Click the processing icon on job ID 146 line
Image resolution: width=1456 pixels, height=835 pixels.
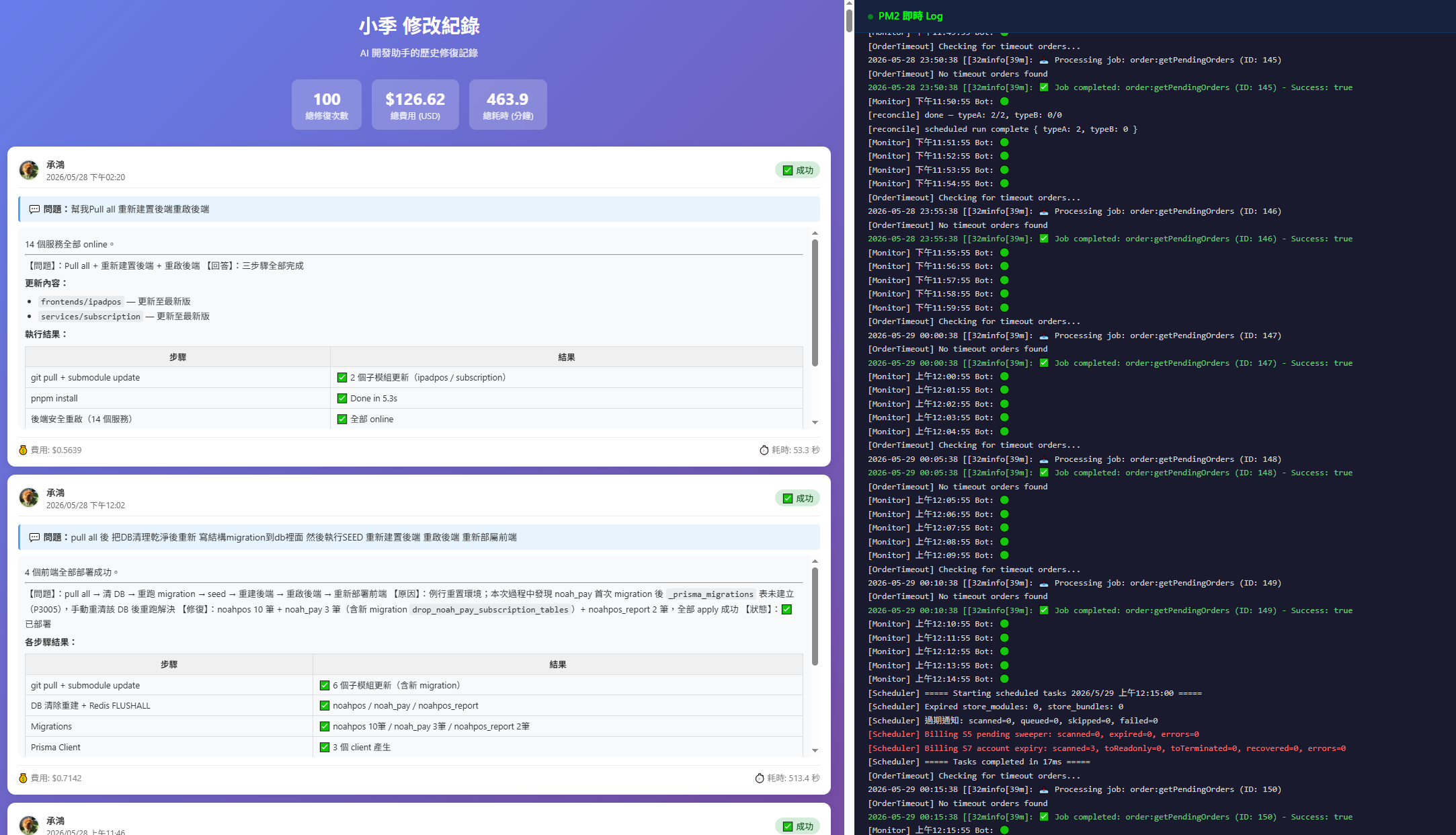tap(1044, 211)
